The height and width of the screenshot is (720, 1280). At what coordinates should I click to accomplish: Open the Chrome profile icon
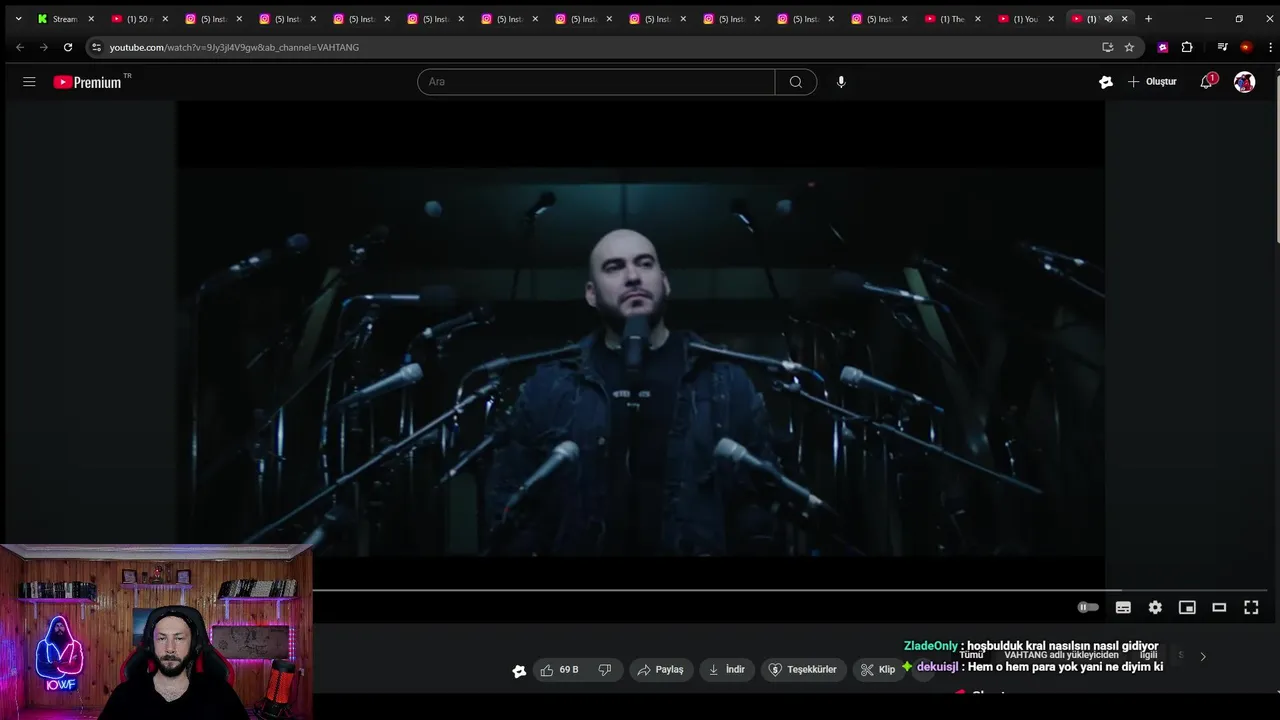coord(1246,47)
